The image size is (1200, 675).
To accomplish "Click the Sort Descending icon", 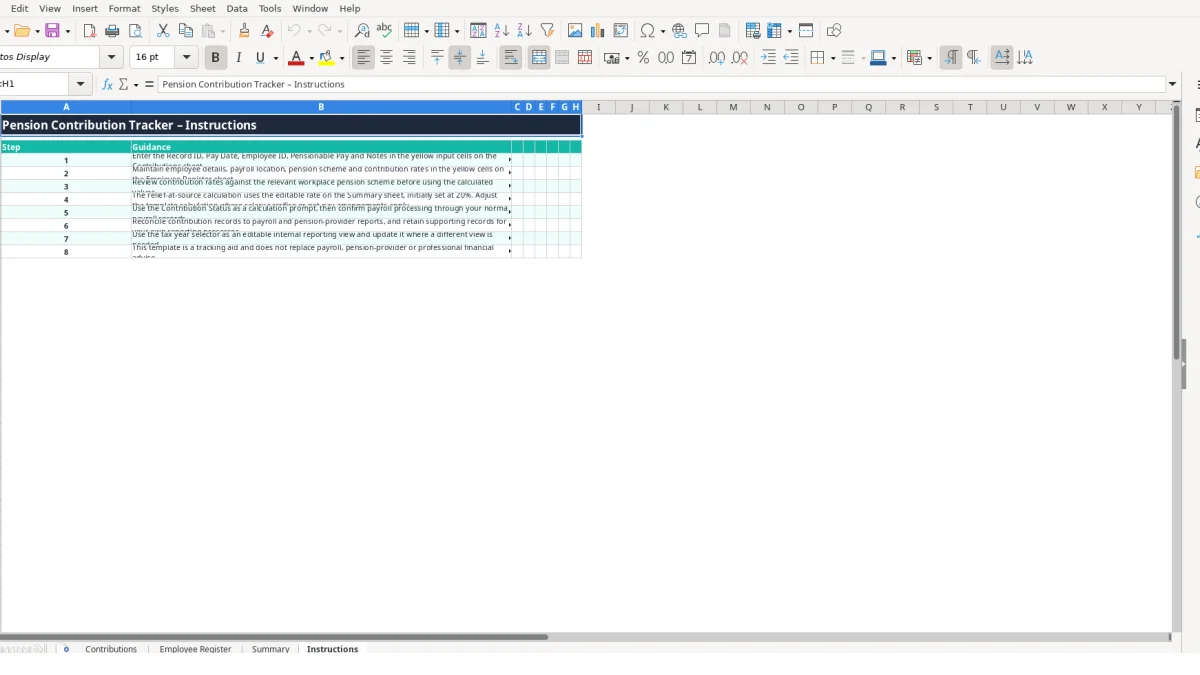I will (524, 31).
